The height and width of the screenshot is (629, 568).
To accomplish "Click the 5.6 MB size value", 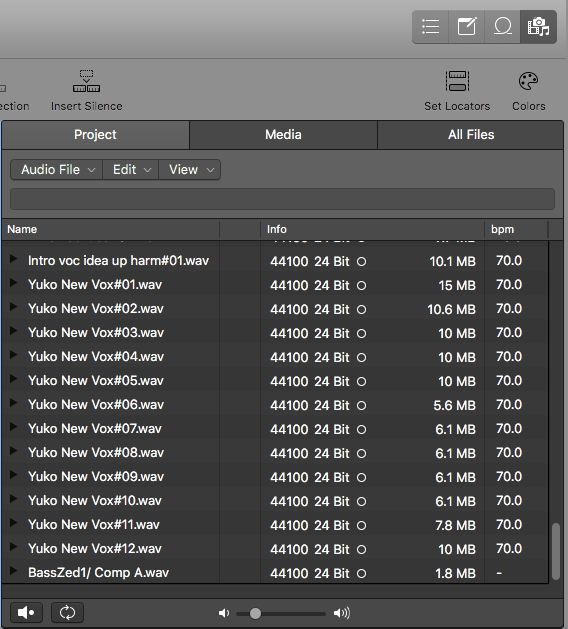I will (x=454, y=406).
